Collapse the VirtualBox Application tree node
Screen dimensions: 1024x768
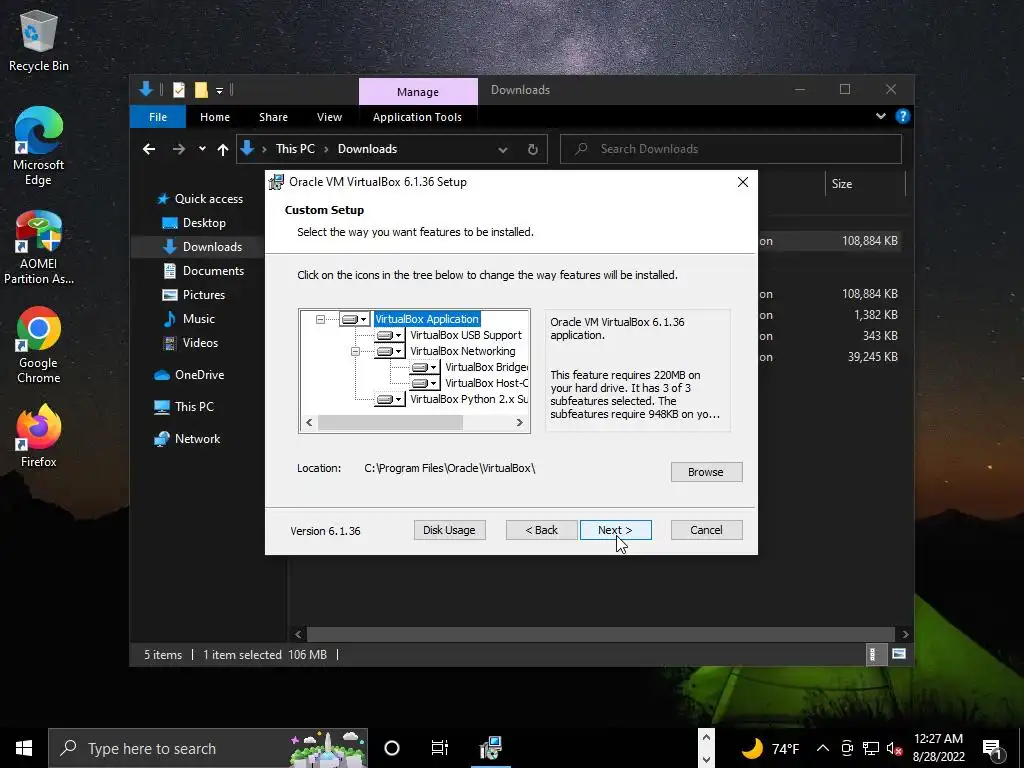click(320, 319)
